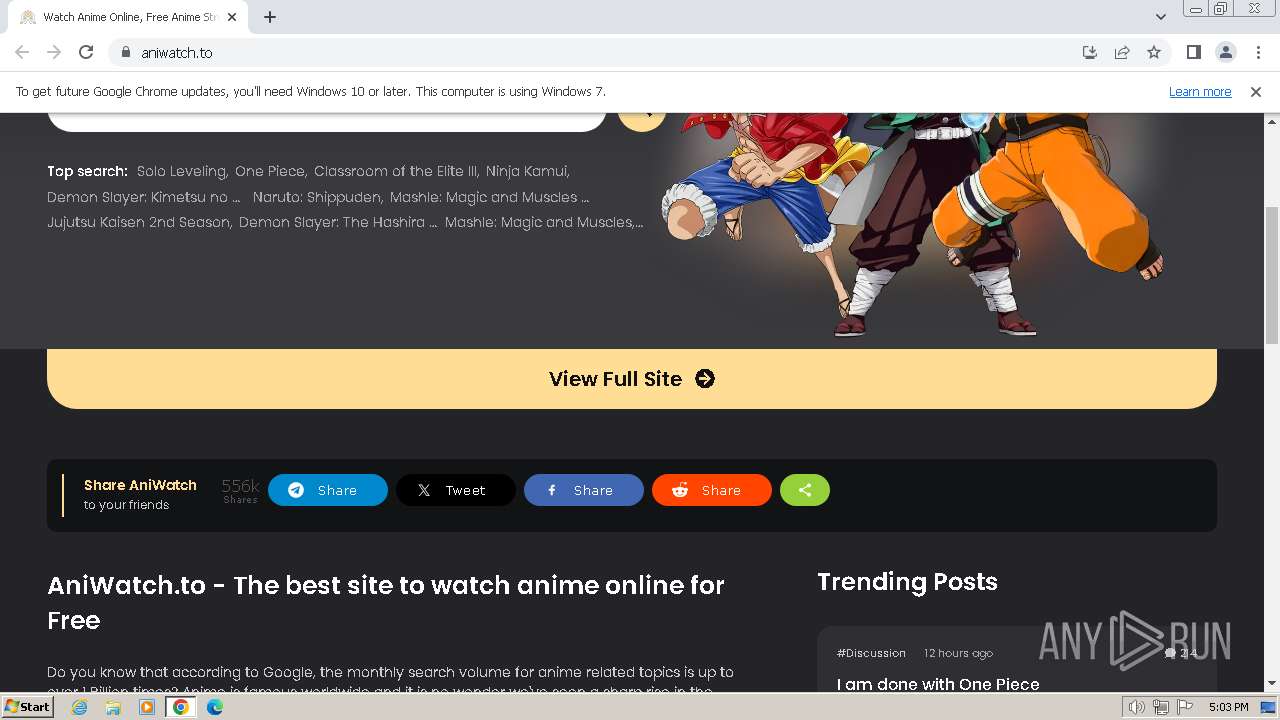Open File Explorer from the taskbar
1280x720 pixels.
point(113,707)
